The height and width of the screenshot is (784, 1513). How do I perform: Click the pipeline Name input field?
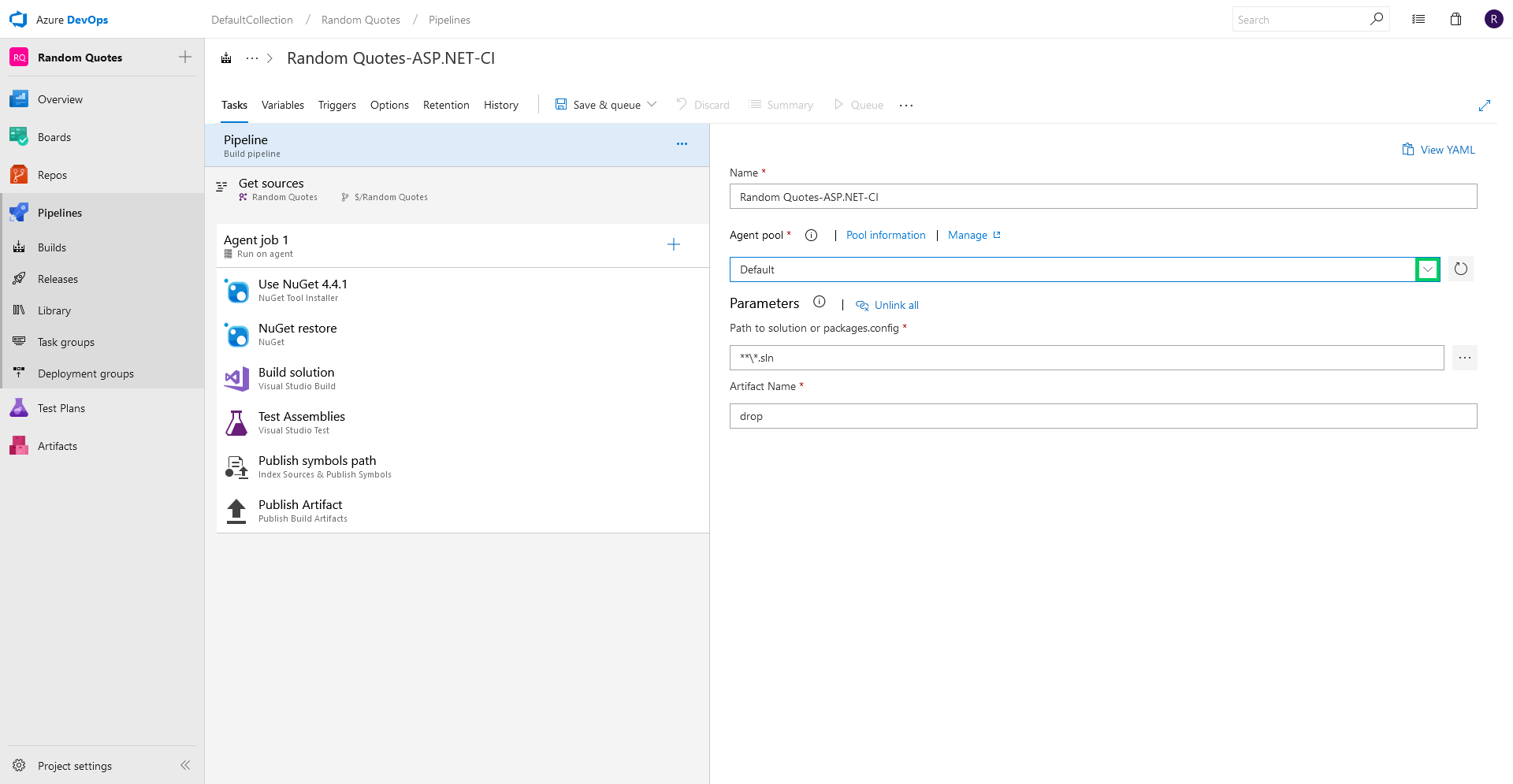pos(1103,196)
